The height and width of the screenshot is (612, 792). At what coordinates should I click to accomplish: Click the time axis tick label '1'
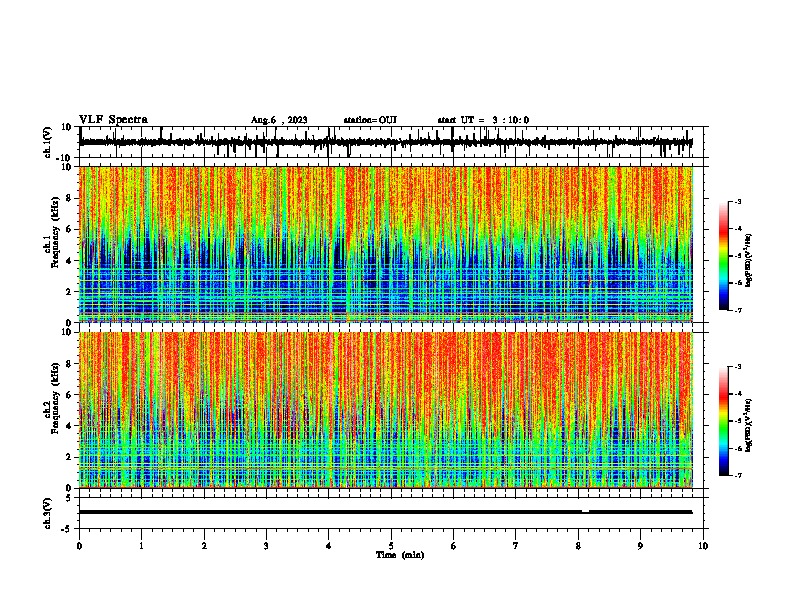coord(141,546)
